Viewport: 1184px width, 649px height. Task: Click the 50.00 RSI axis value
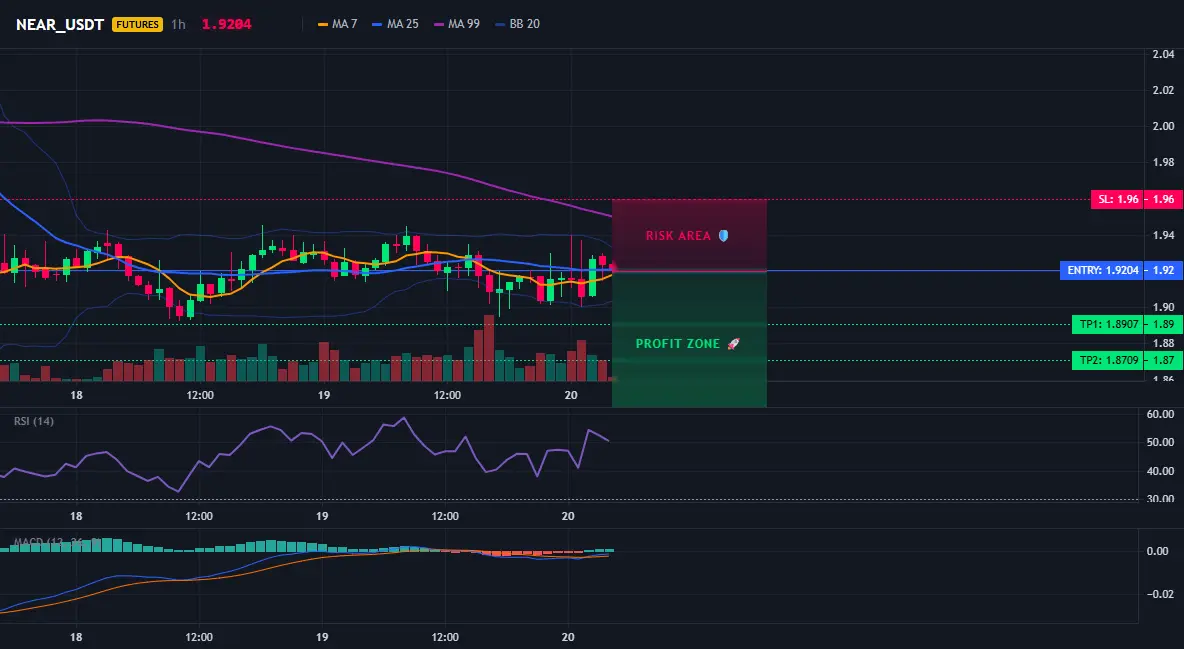(x=1161, y=442)
